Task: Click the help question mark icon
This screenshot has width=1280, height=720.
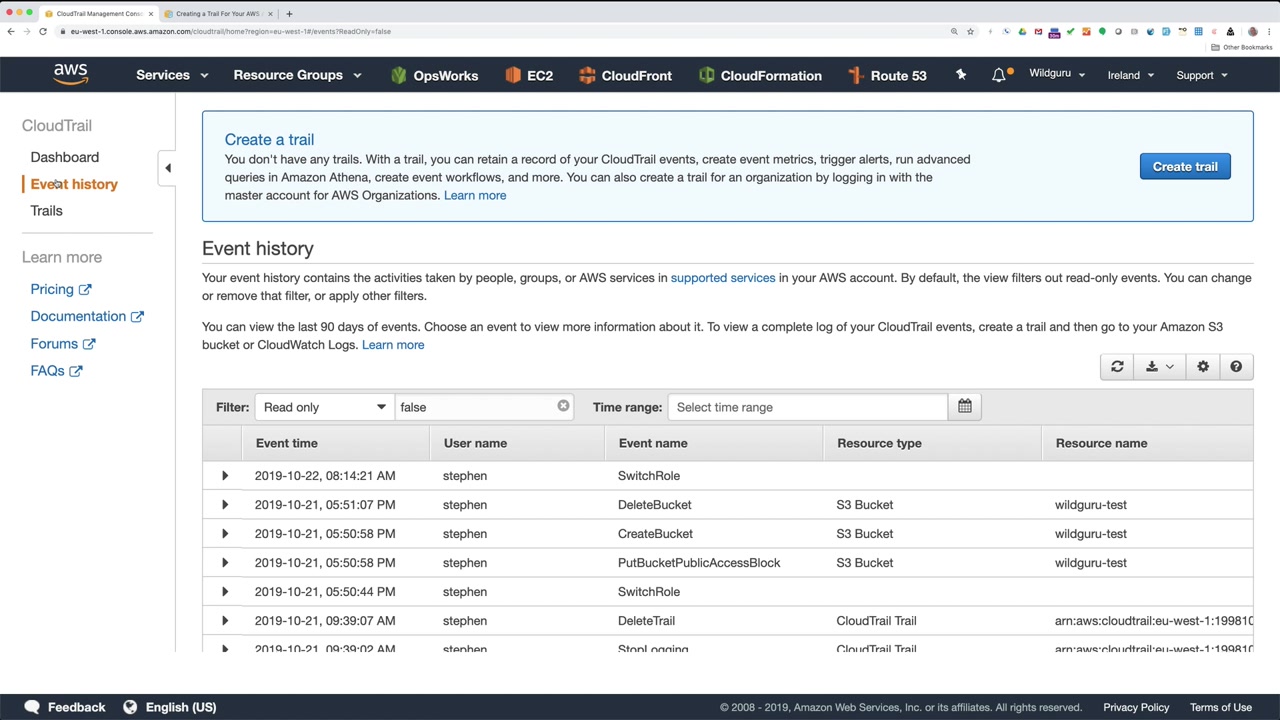Action: (x=1236, y=367)
